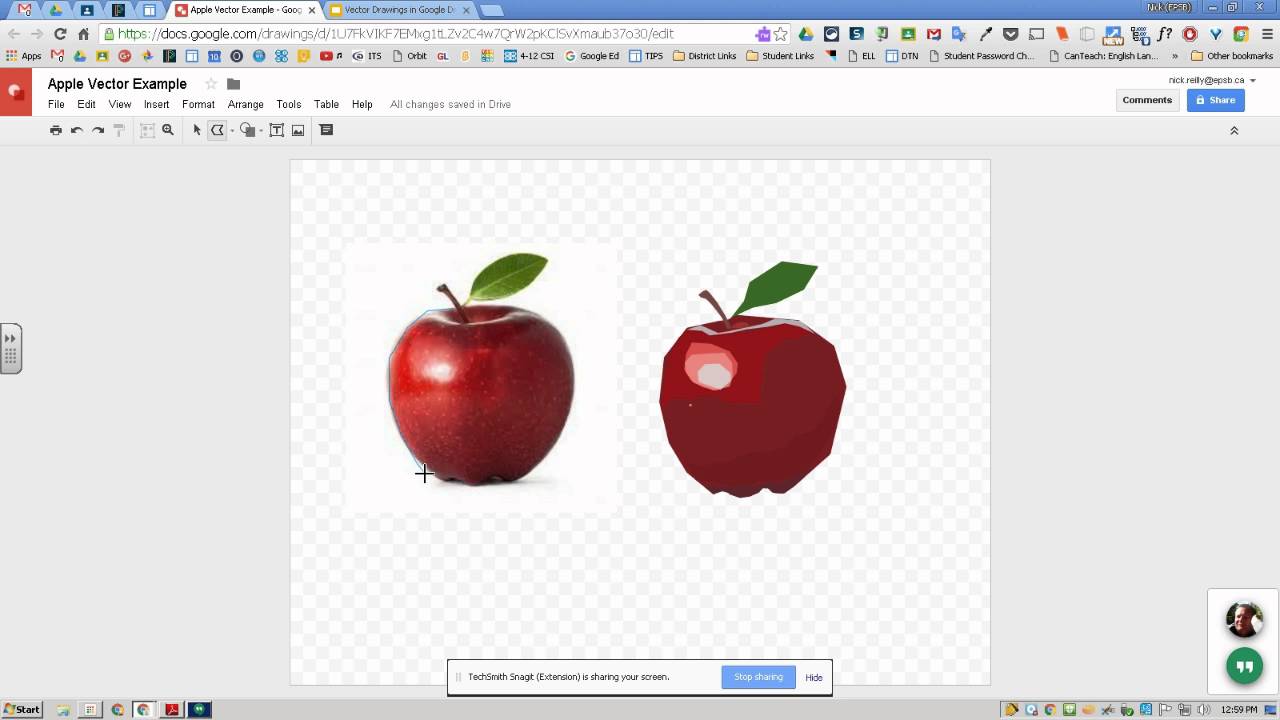Click the move to folder icon

click(x=233, y=84)
